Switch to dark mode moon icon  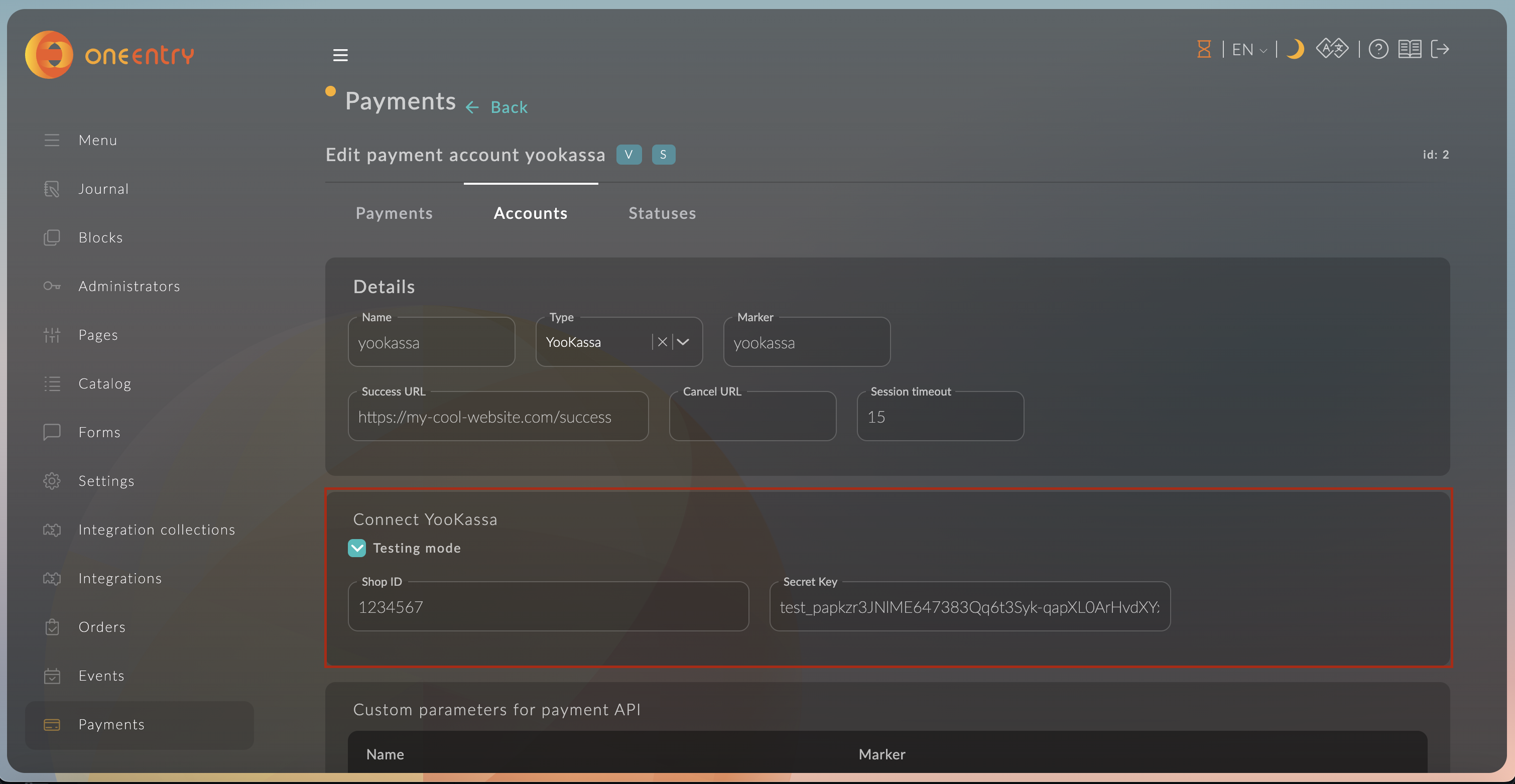click(1296, 49)
